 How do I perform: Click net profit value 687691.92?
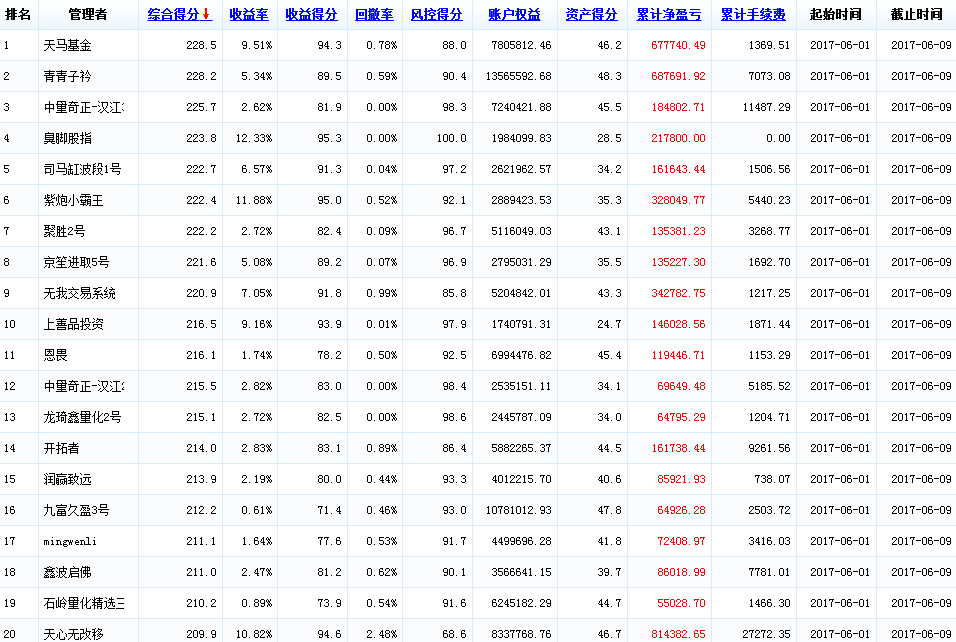click(x=678, y=76)
